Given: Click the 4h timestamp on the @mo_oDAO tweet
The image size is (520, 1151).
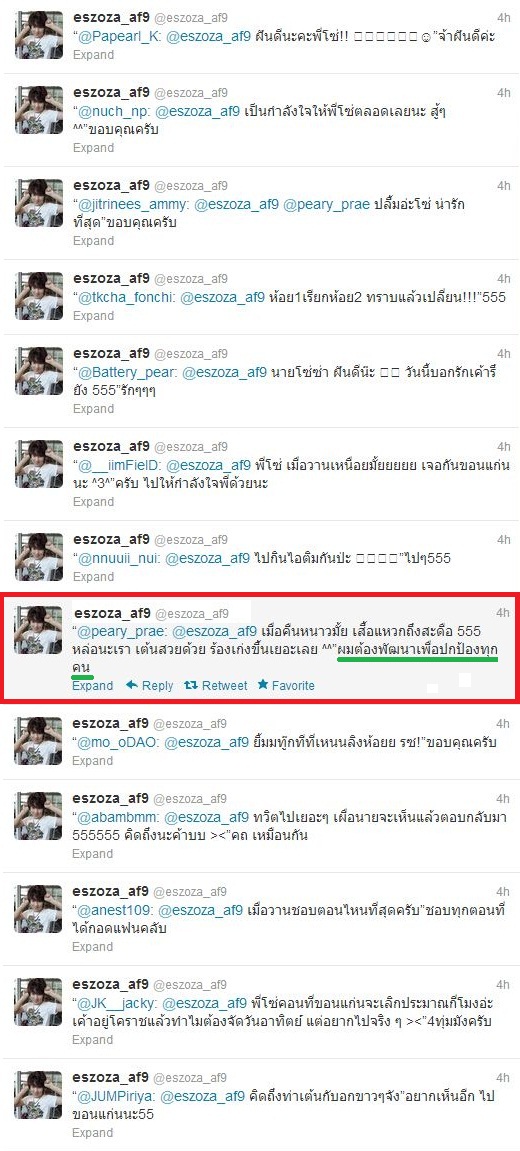Looking at the screenshot, I should 503,723.
